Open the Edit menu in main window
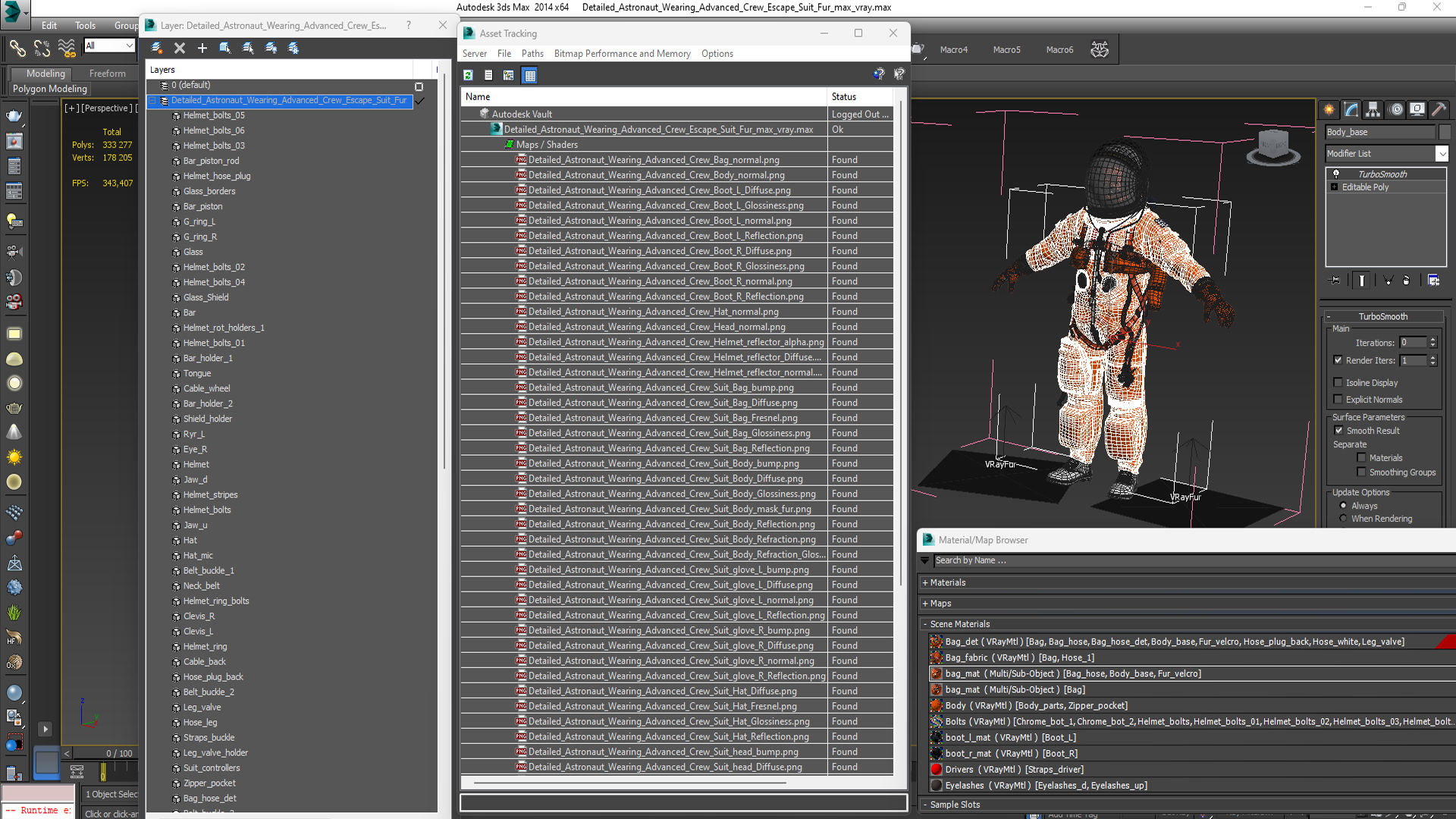Viewport: 1456px width, 819px height. pyautogui.click(x=49, y=26)
